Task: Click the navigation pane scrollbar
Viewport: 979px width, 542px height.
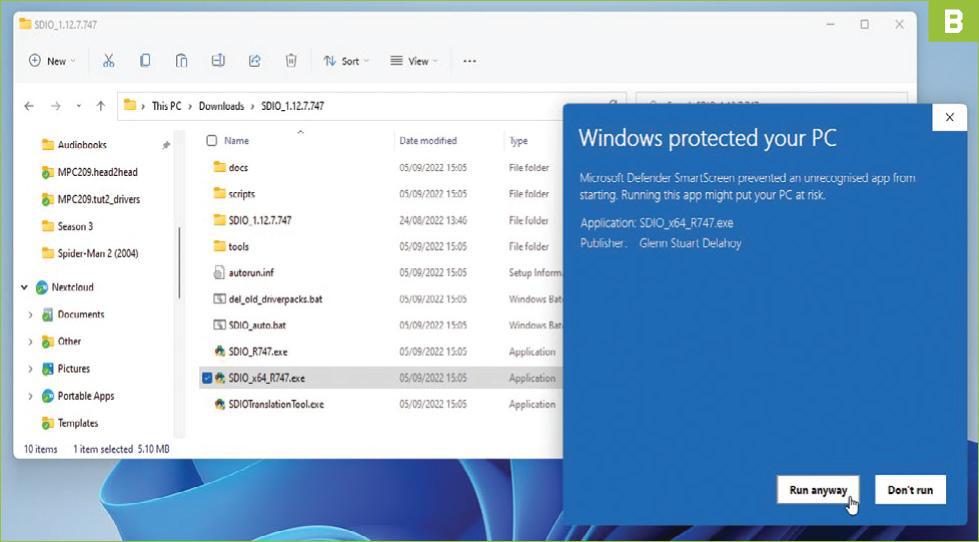Action: [x=180, y=262]
